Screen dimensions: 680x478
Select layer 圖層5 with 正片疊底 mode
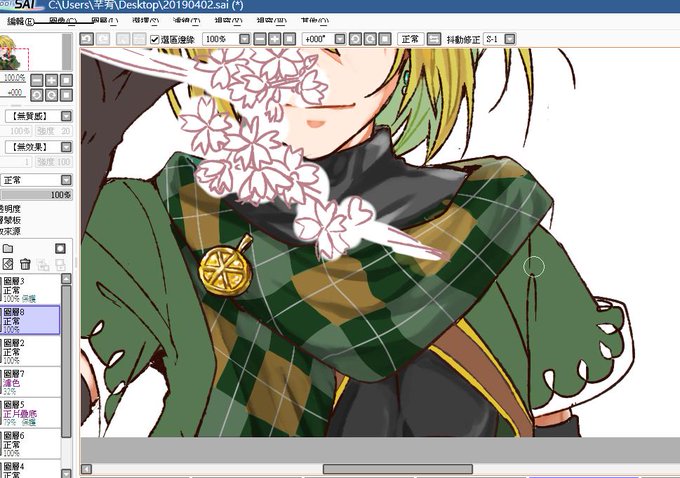pyautogui.click(x=30, y=412)
